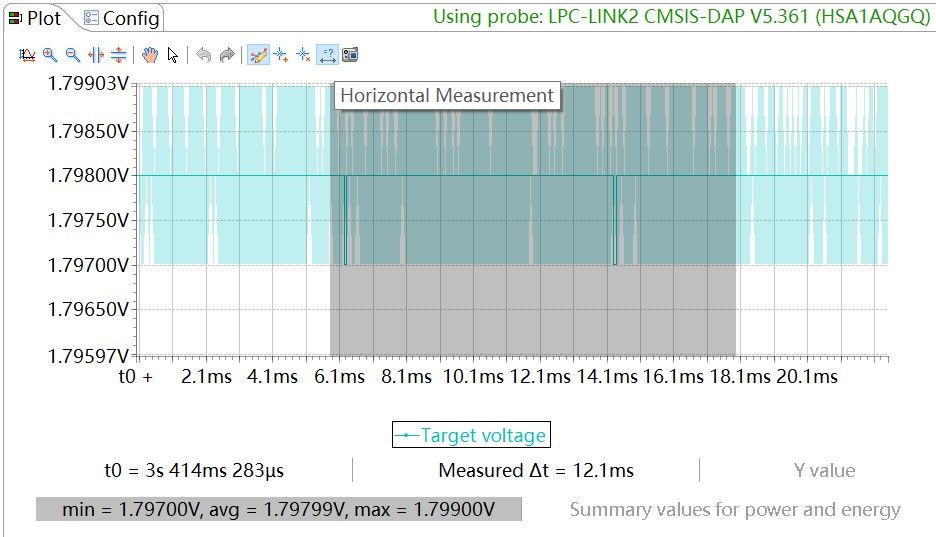Click the camera snapshot icon
The width and height of the screenshot is (936, 537).
click(350, 55)
